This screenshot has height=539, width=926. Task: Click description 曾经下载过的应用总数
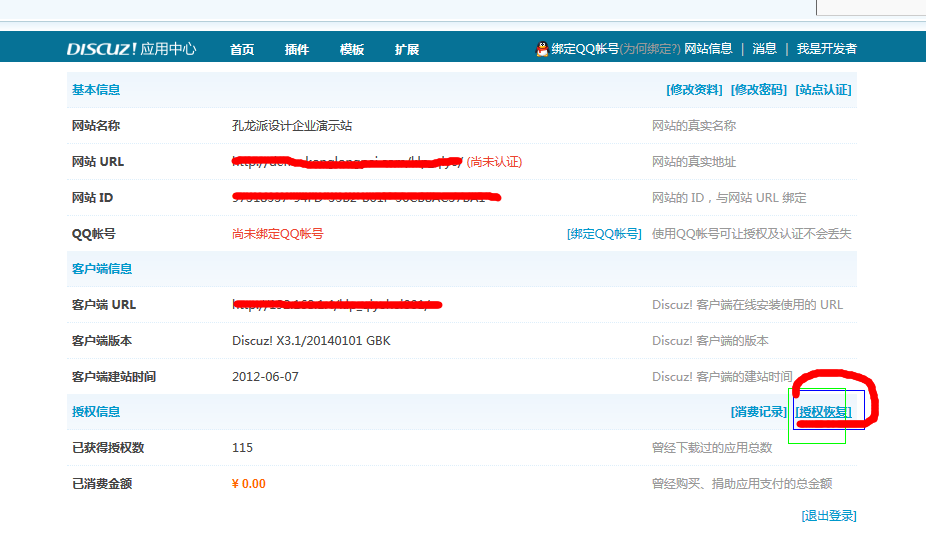pos(712,447)
